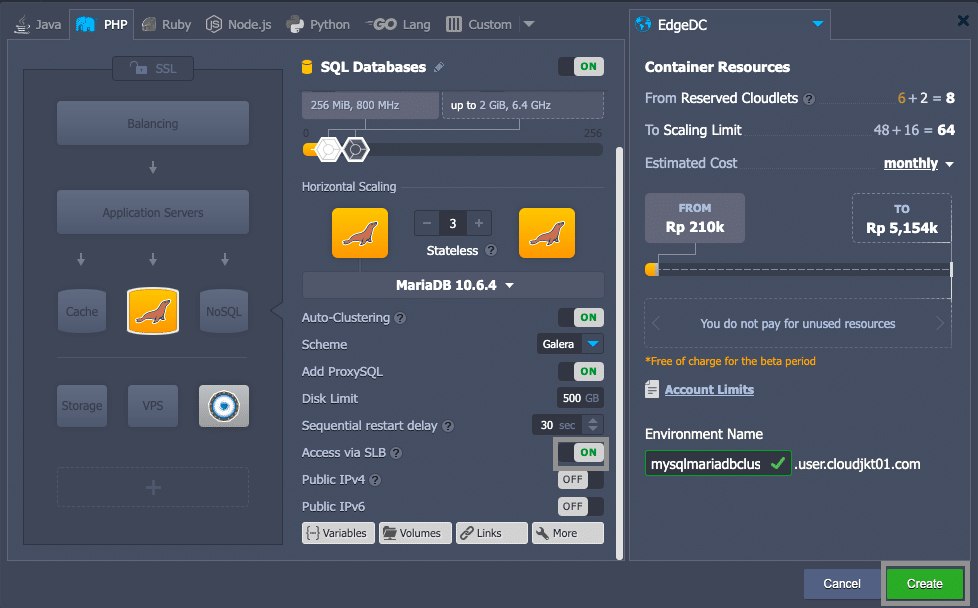Click the right MariaDB seal node icon
Viewport: 978px width, 608px height.
point(547,233)
